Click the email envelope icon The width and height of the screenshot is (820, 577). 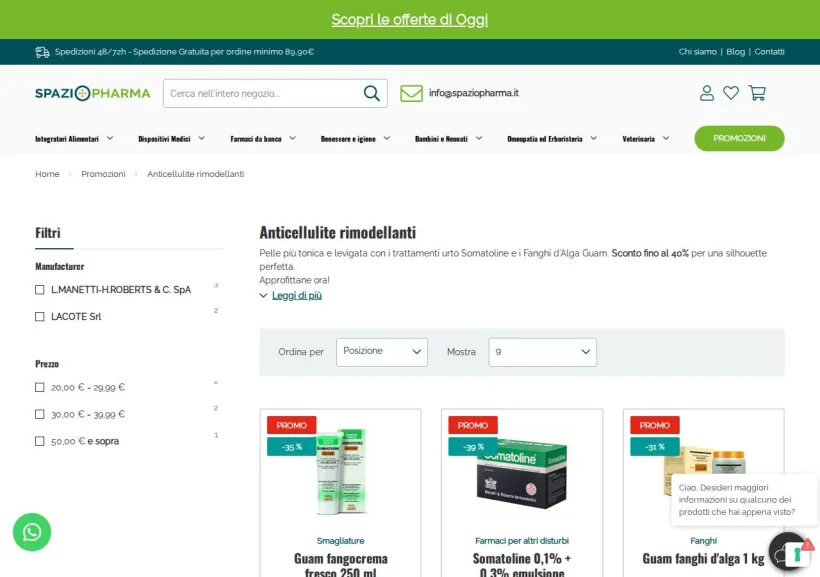click(411, 93)
